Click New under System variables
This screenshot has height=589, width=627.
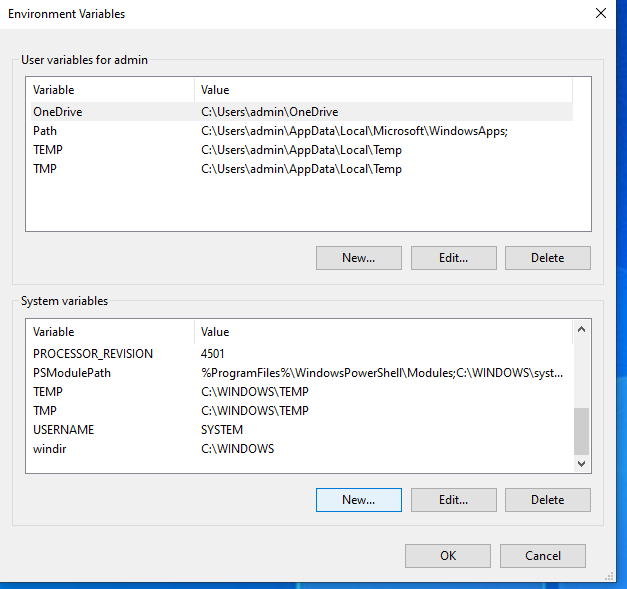[x=359, y=500]
